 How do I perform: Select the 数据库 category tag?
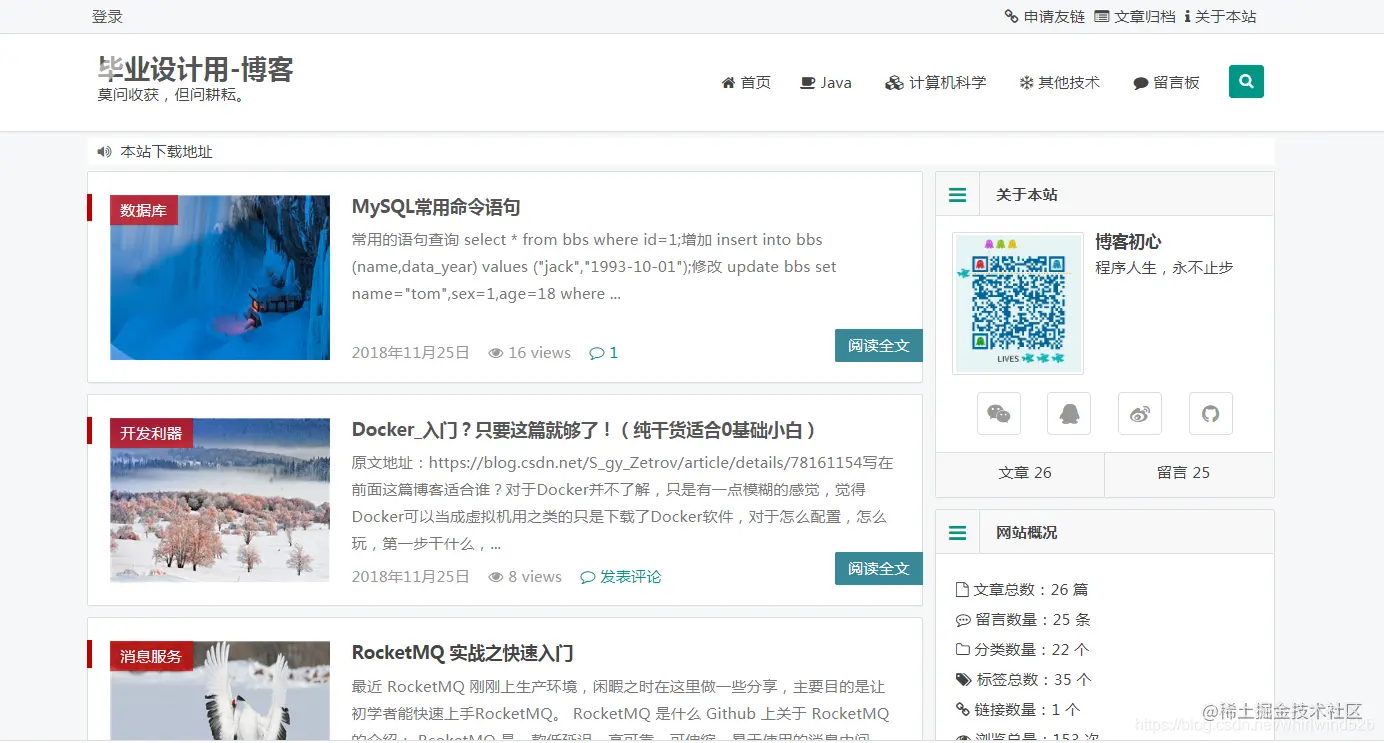(144, 210)
